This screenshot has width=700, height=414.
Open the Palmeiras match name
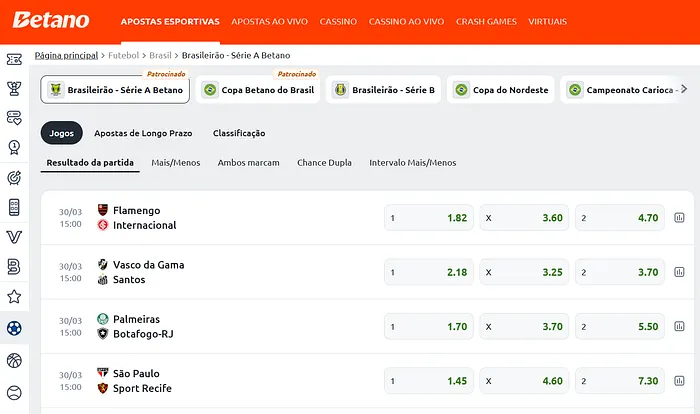point(136,319)
